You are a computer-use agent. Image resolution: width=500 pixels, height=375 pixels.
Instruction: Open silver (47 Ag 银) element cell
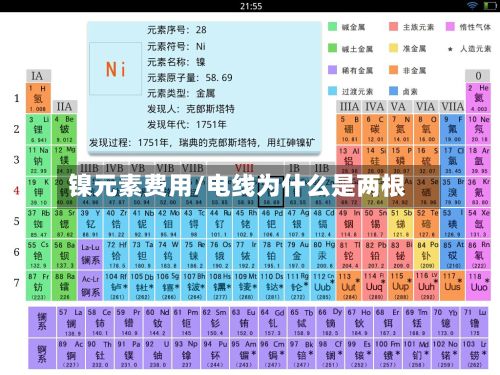297,223
